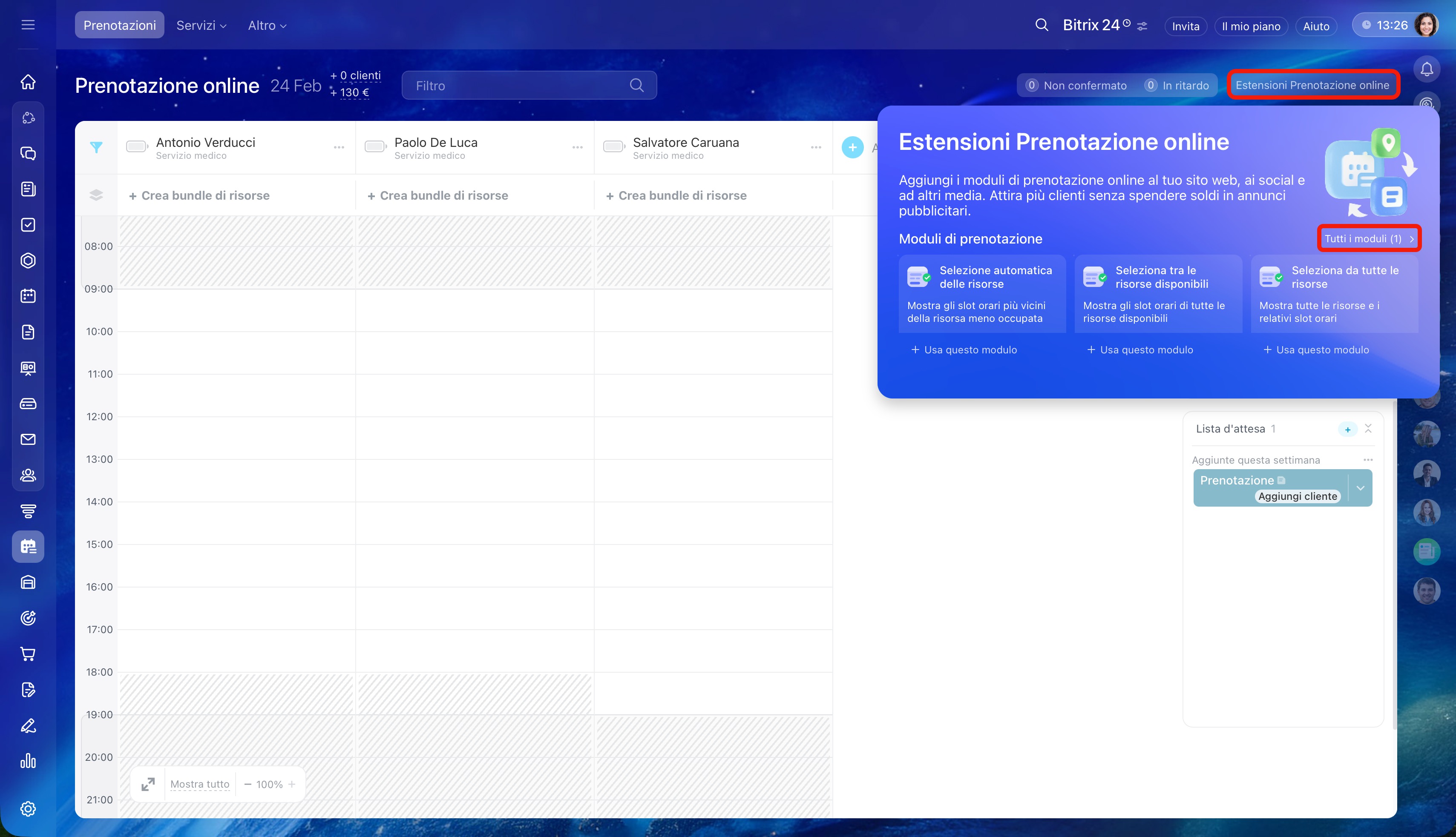Screen dimensions: 1456x837
Task: Click the settings gear in sidebar
Action: click(x=28, y=809)
